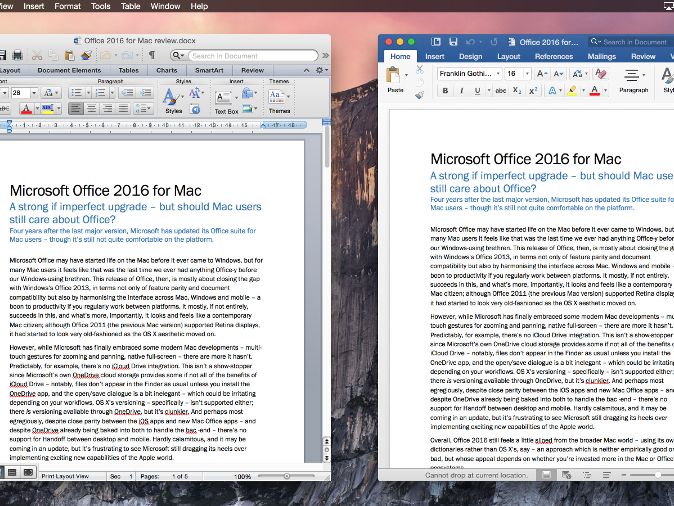The image size is (674, 506).
Task: Click the Clear Formatting eraser icon in Word 2016
Action: click(x=600, y=74)
